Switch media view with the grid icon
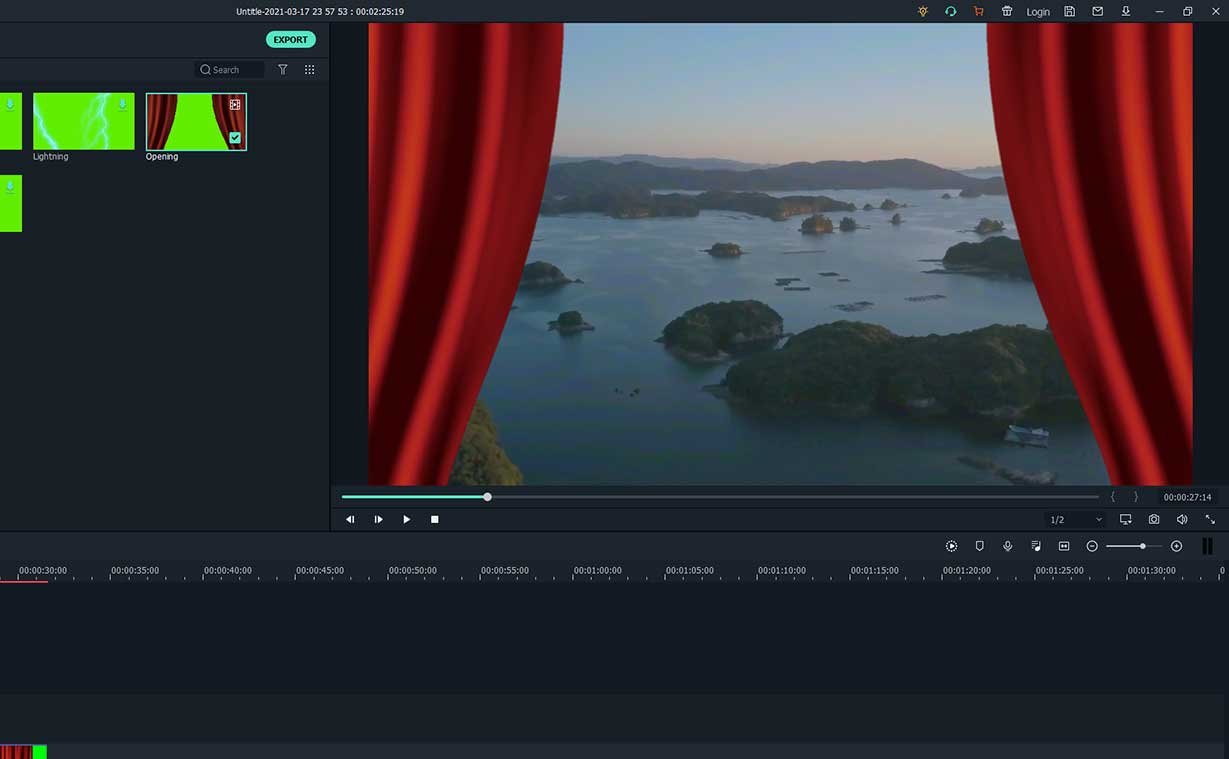Viewport: 1229px width, 759px height. (x=310, y=70)
